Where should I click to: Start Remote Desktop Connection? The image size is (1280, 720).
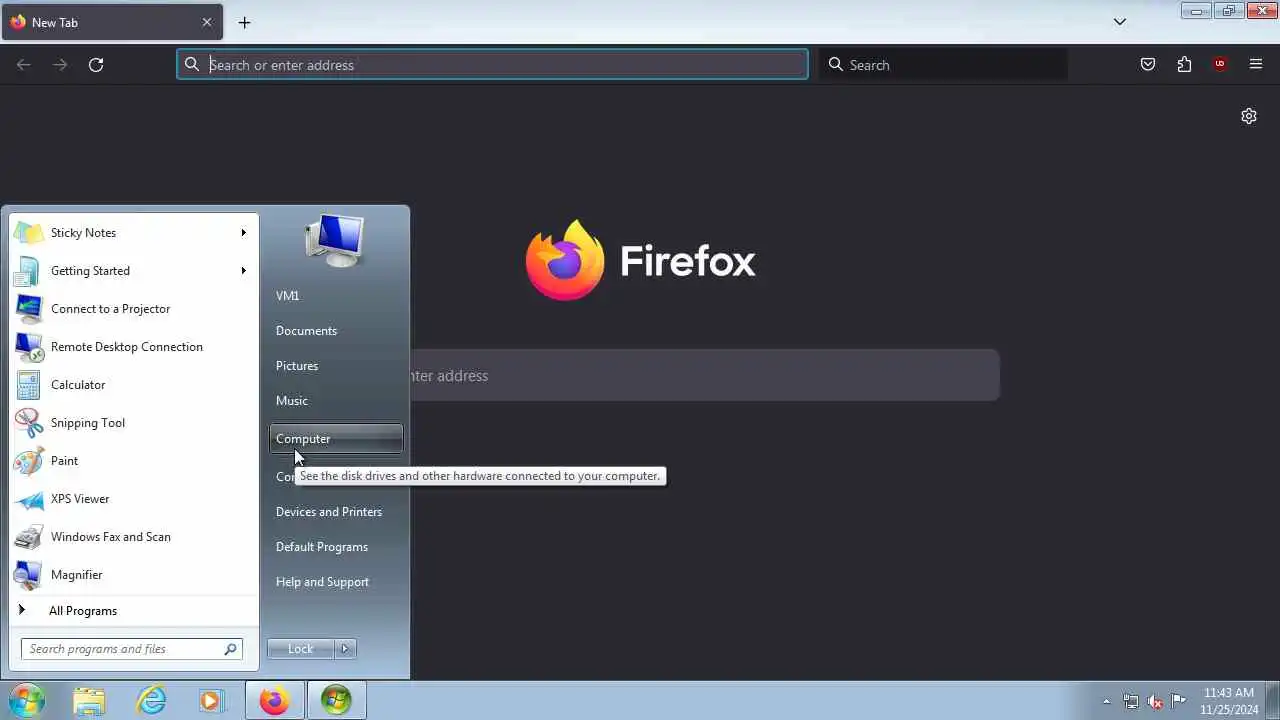pyautogui.click(x=134, y=347)
